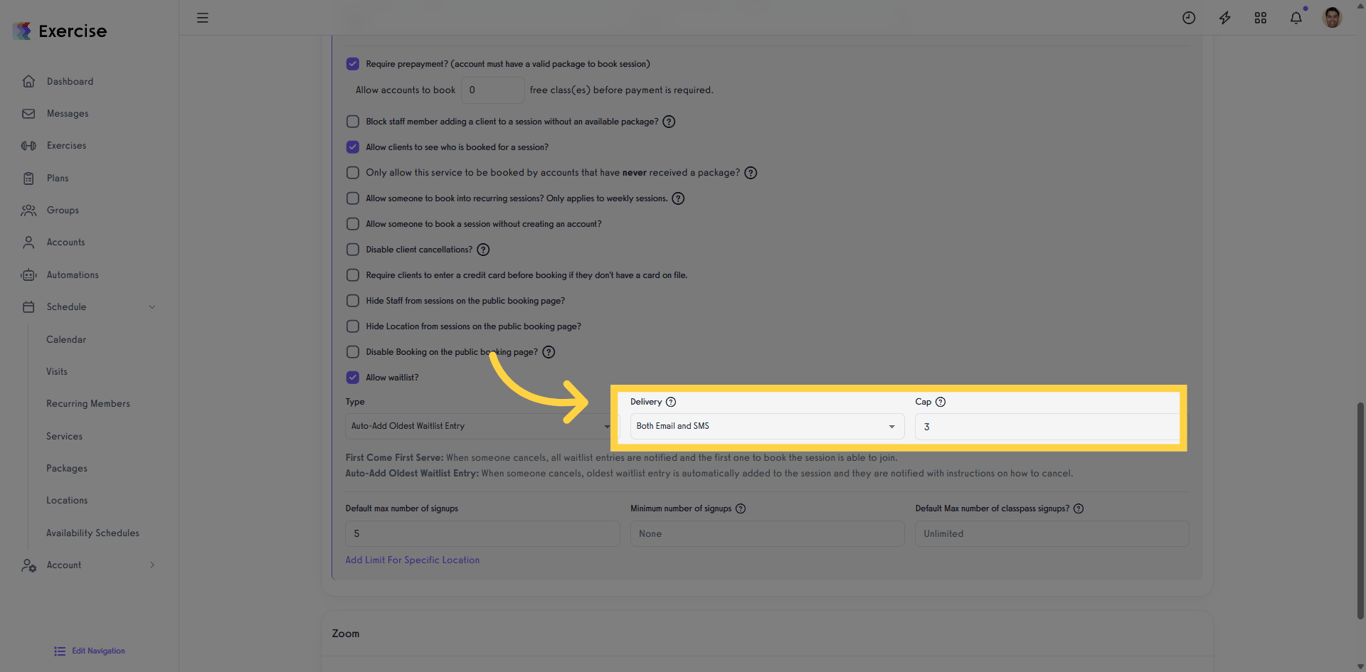Open notifications via the bell icon
Screen dimensions: 1366x672
(x=1296, y=17)
